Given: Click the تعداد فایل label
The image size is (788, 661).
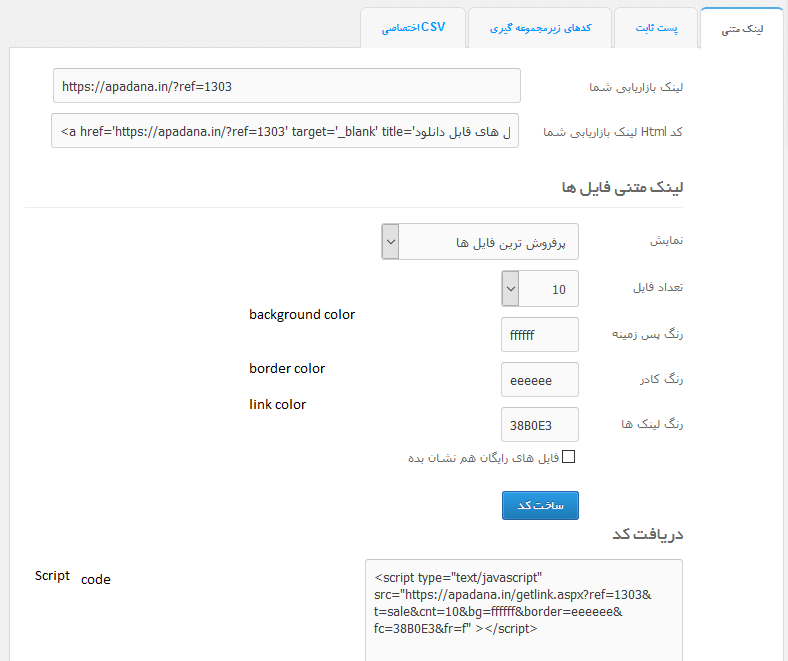Looking at the screenshot, I should click(658, 287).
